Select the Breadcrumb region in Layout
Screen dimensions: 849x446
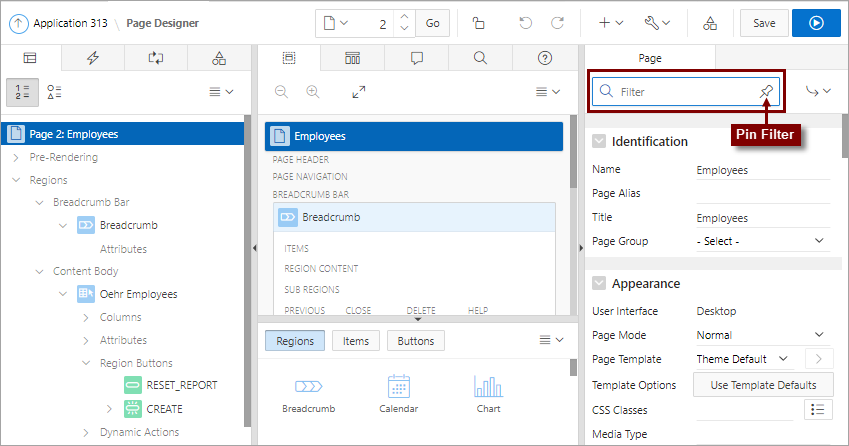pos(415,217)
